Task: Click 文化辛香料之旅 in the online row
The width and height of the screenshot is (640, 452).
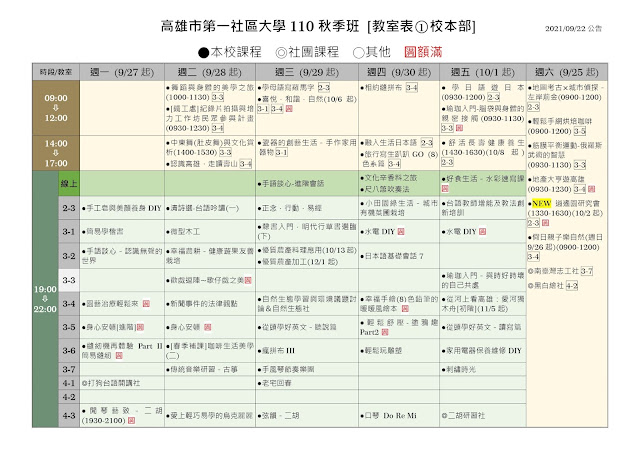Action: pos(389,178)
